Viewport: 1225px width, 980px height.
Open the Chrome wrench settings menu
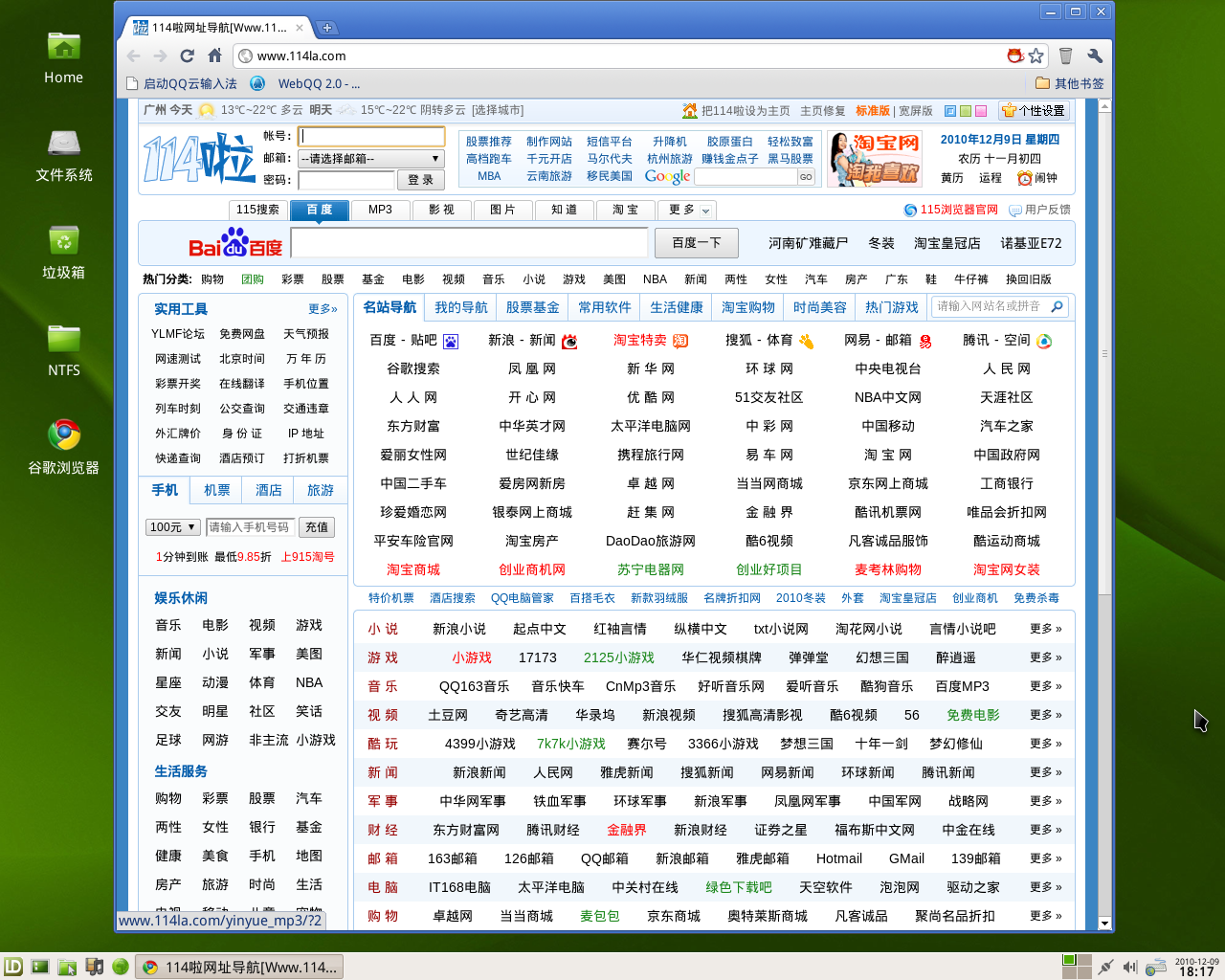[x=1095, y=56]
